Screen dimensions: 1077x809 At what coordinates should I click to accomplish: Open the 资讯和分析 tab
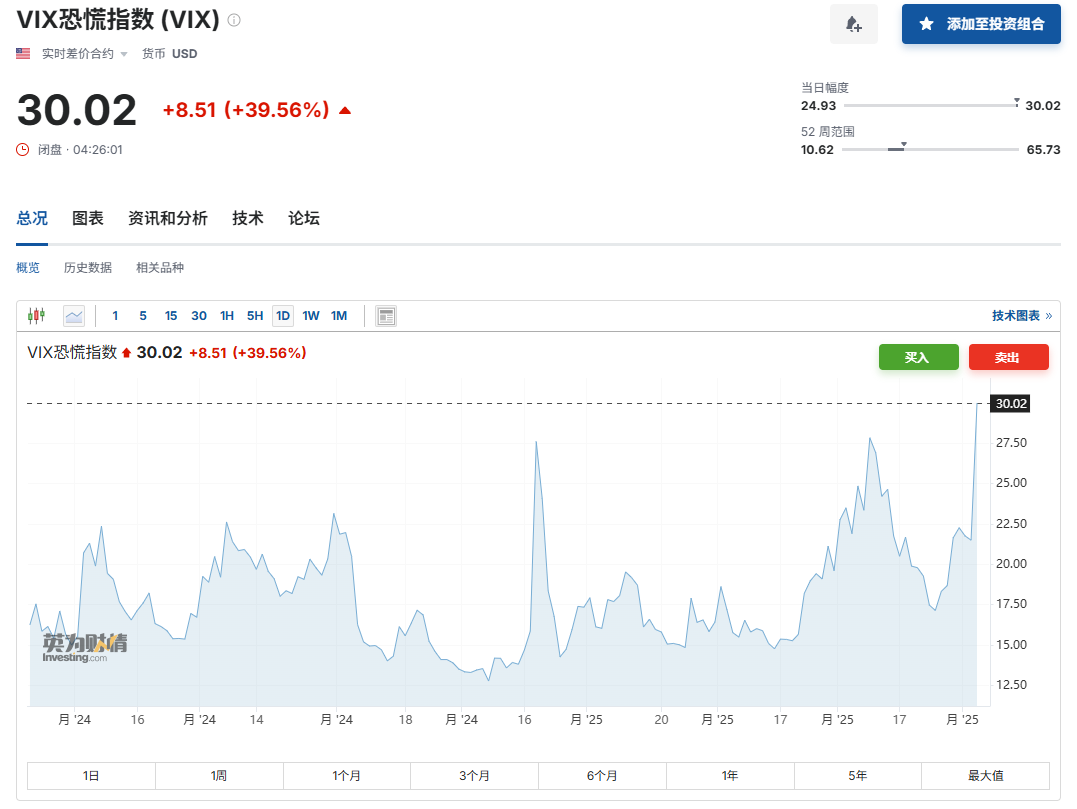[168, 218]
